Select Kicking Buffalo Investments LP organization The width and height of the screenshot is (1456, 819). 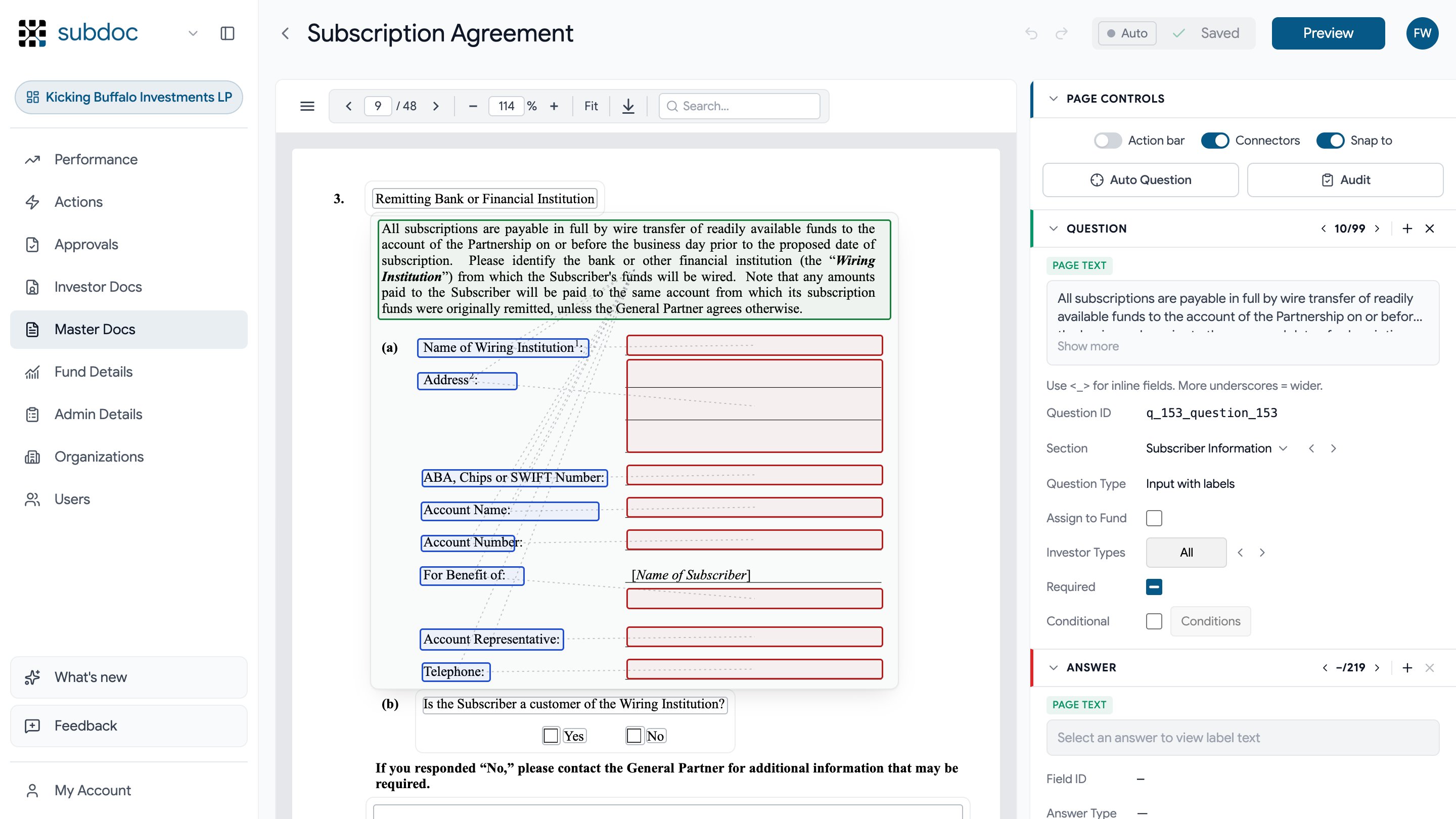click(129, 97)
